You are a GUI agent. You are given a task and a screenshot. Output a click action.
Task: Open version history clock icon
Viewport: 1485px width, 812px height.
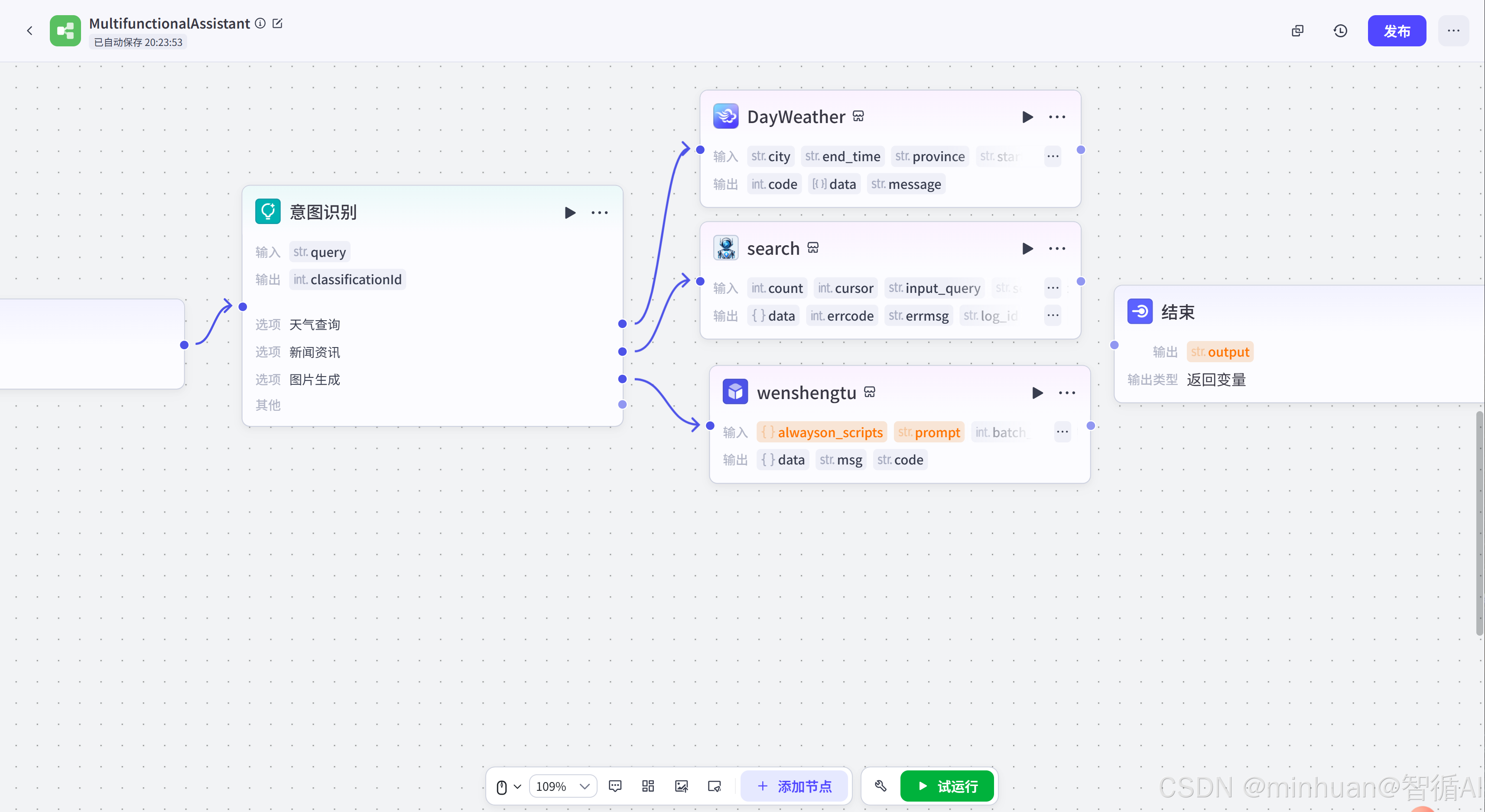(1340, 31)
